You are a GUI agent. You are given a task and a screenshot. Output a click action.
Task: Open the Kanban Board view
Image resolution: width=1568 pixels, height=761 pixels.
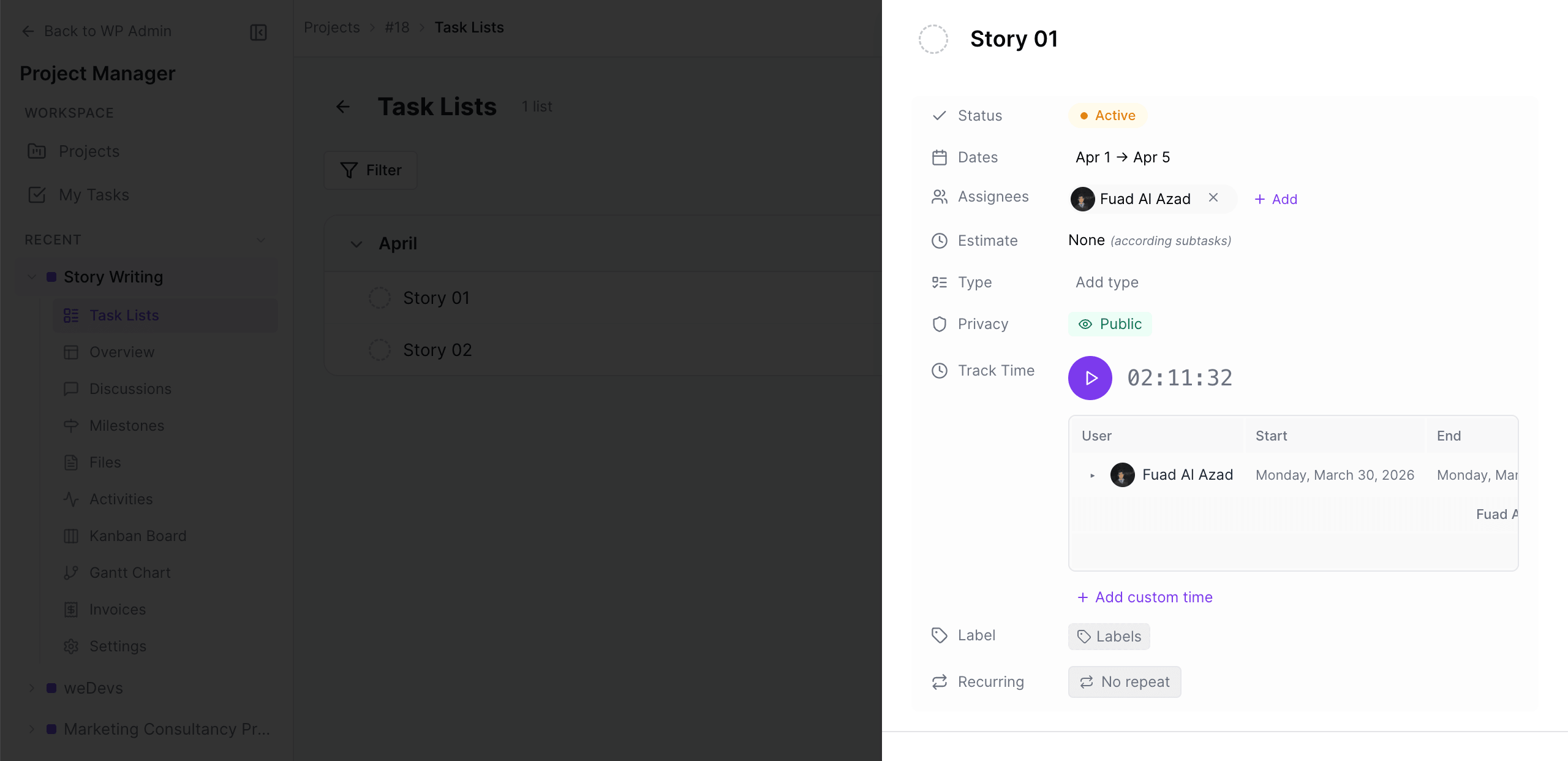click(138, 536)
